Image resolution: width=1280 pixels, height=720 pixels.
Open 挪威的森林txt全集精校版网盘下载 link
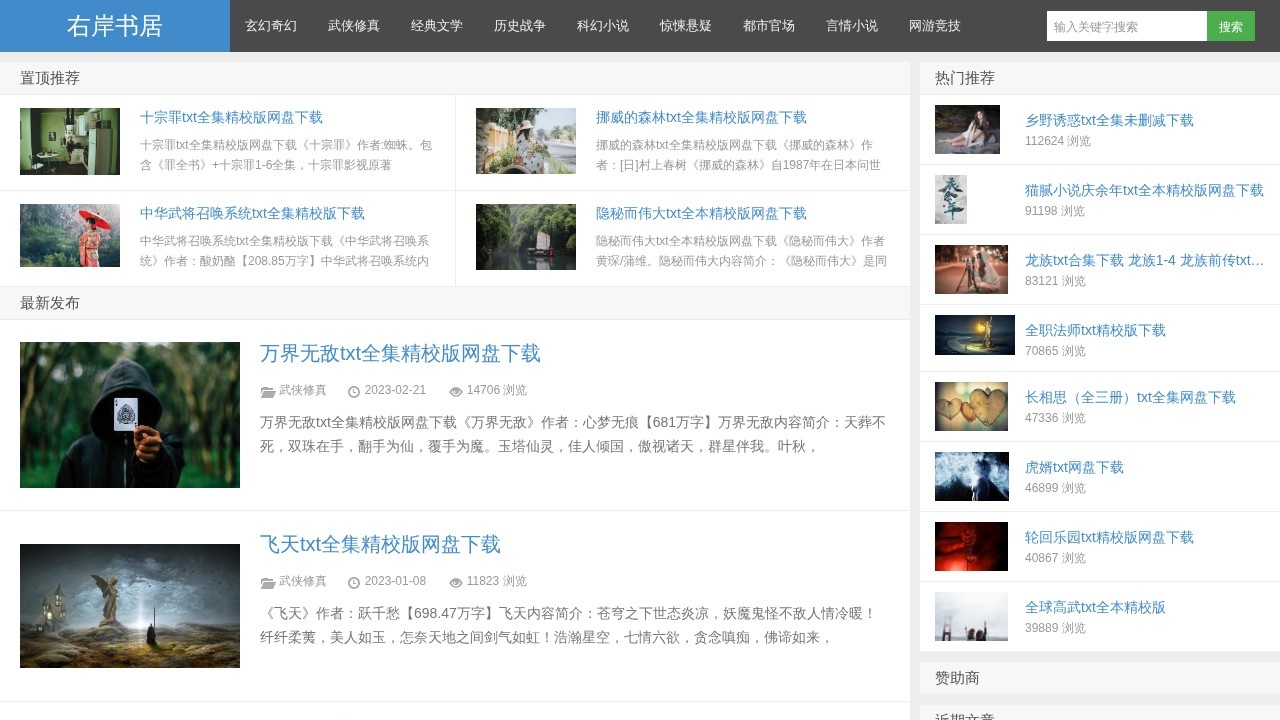coord(700,117)
